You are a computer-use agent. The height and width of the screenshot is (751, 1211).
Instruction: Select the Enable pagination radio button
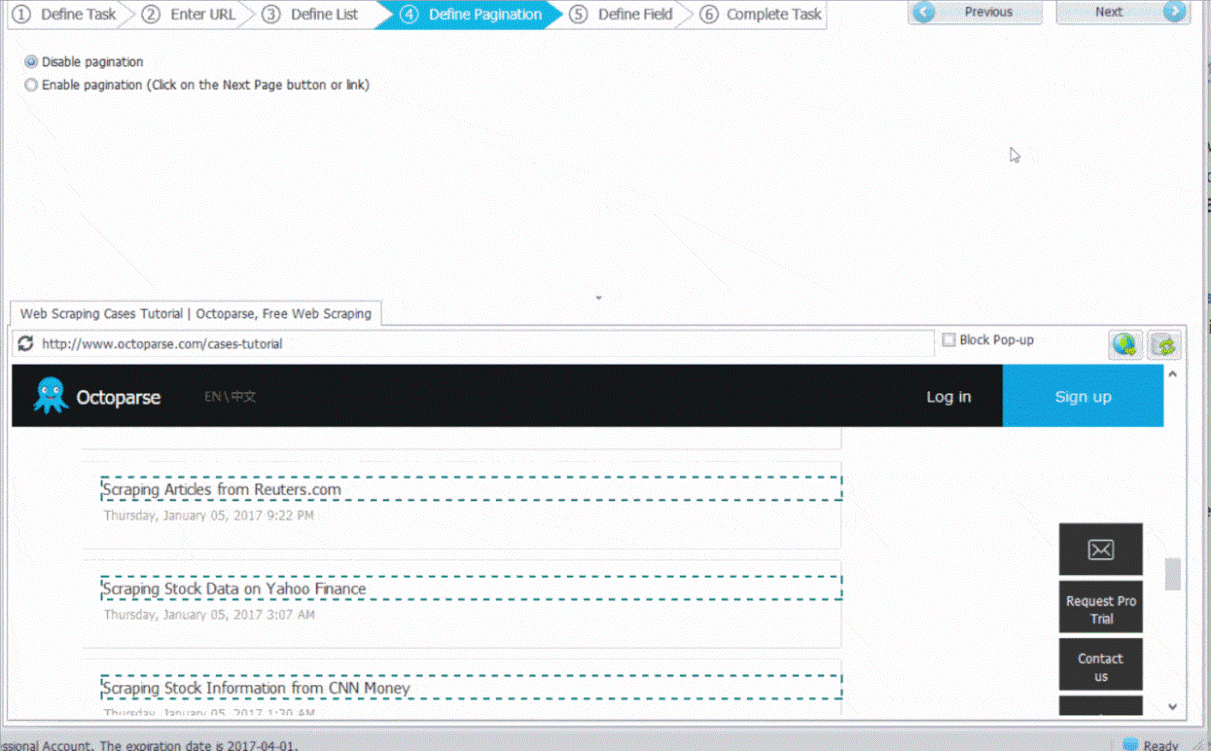[x=31, y=85]
